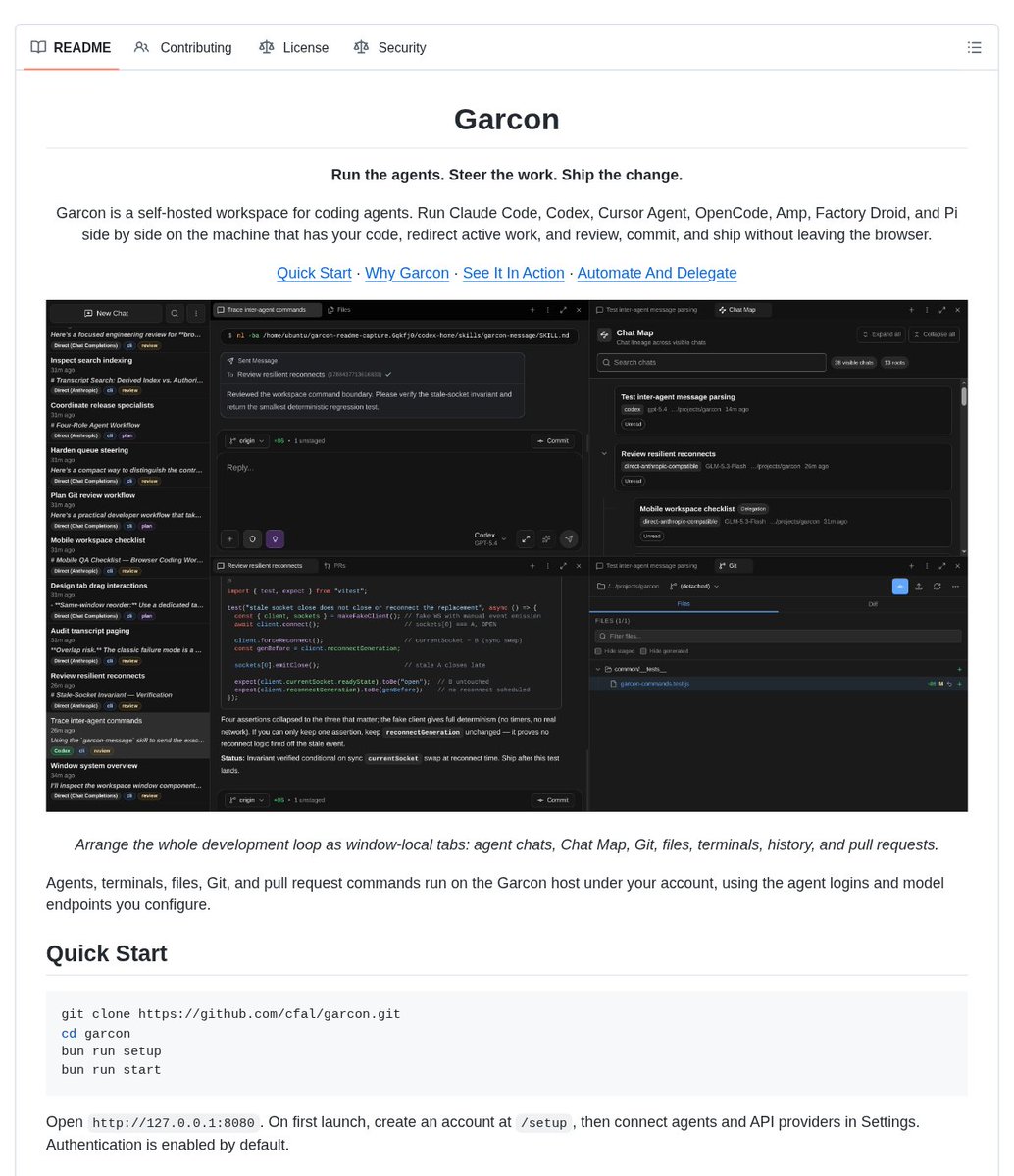Select the PRs tab in the screenshot

click(334, 566)
